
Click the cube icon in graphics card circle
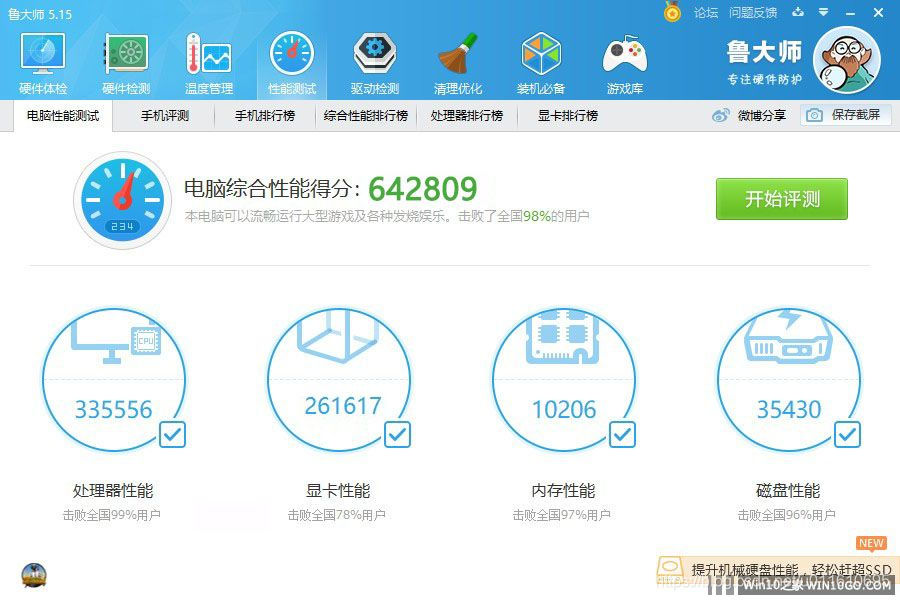(338, 336)
